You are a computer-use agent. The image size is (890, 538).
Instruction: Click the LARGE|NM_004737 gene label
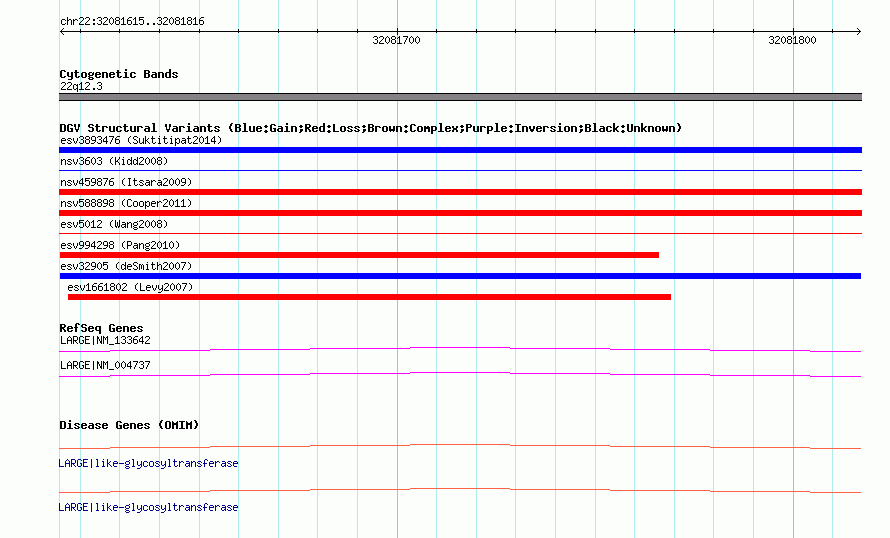coord(105,365)
